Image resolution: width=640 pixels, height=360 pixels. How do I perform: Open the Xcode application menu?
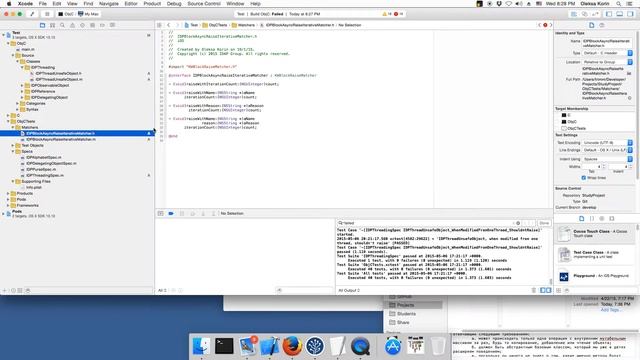25,3
